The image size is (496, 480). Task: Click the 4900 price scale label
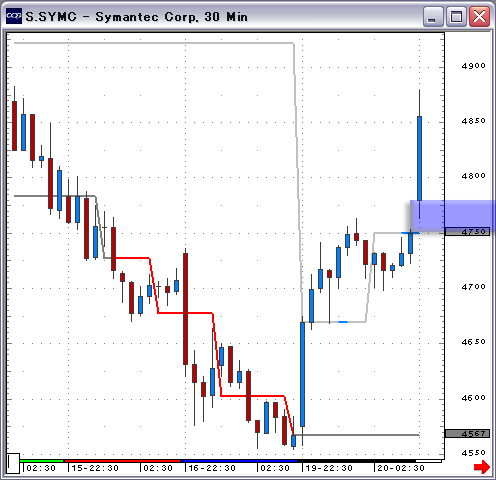pyautogui.click(x=473, y=66)
